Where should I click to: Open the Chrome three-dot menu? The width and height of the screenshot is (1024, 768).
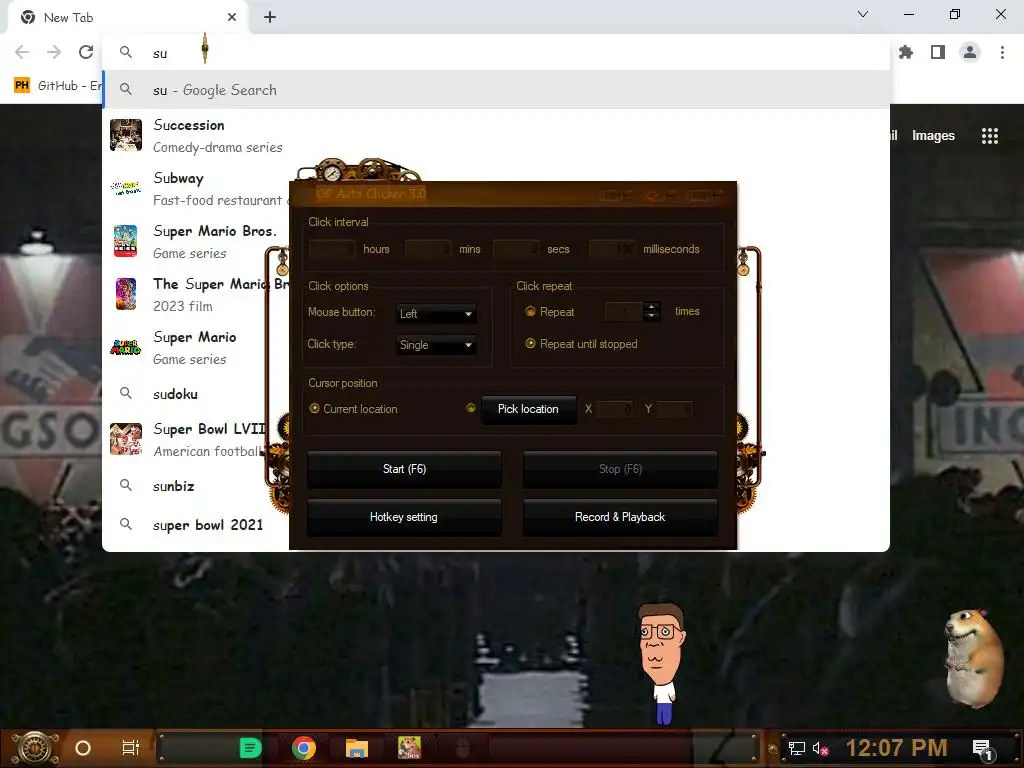[1002, 52]
